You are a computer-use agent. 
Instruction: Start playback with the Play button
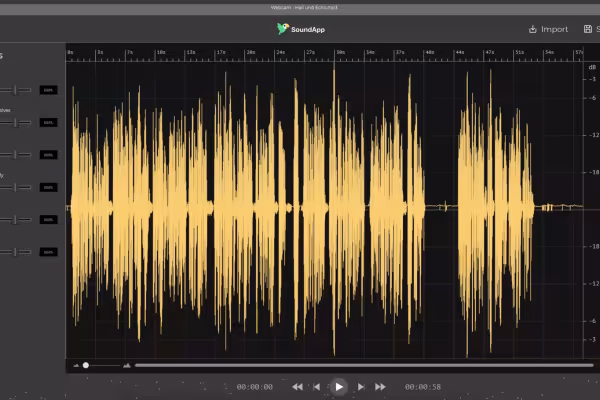pyautogui.click(x=339, y=387)
